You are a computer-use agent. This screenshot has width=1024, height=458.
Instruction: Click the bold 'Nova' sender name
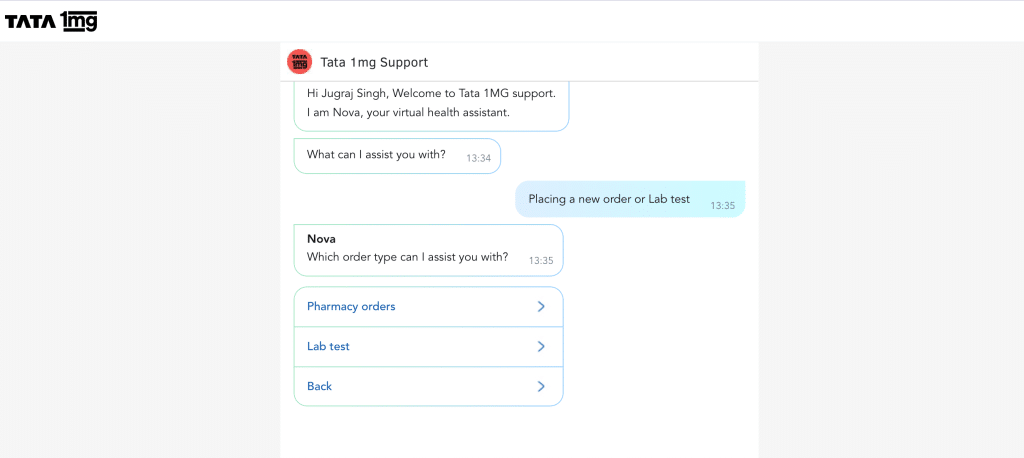pyautogui.click(x=321, y=239)
